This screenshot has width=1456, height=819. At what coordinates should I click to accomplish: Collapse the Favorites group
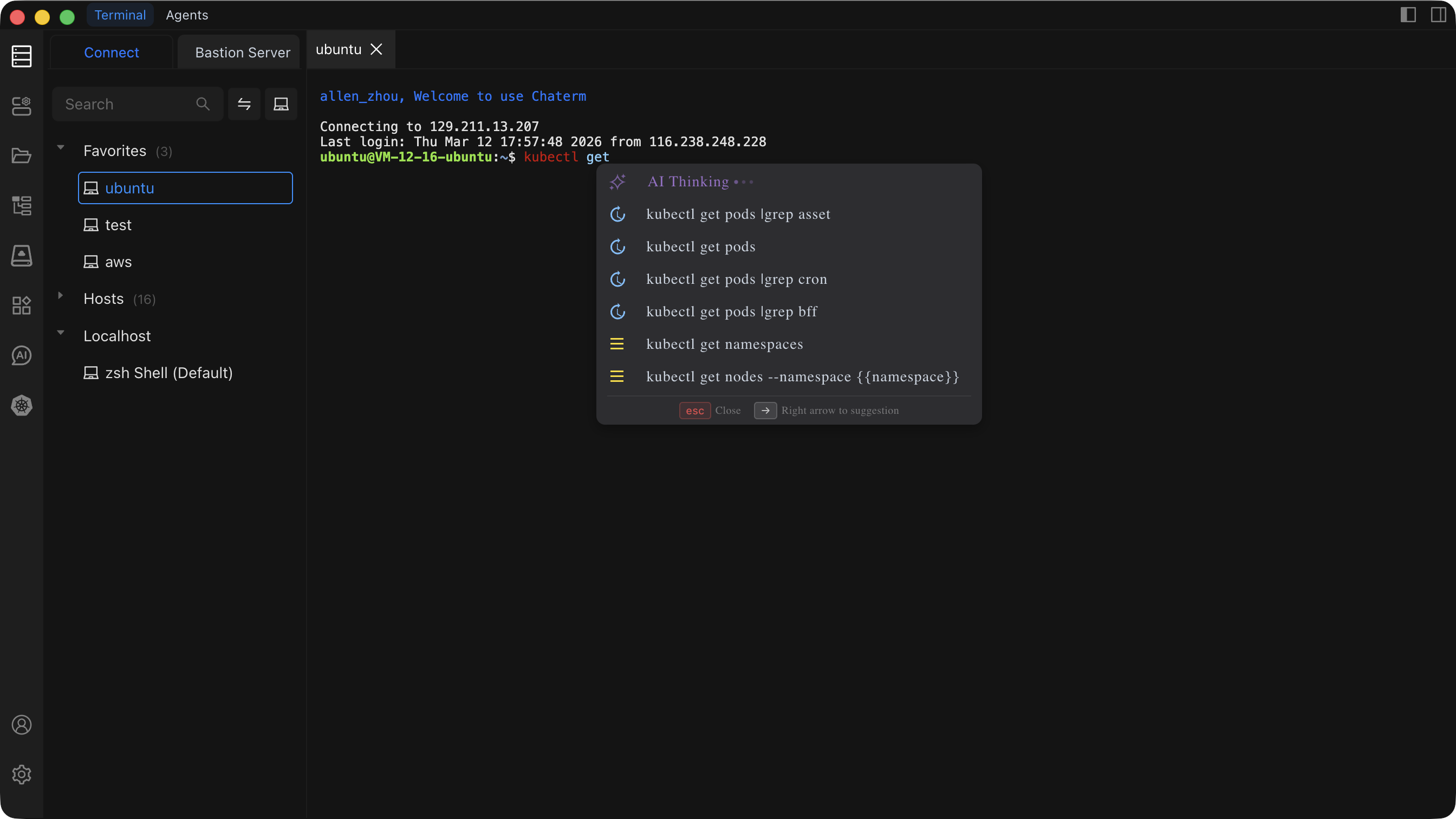61,148
